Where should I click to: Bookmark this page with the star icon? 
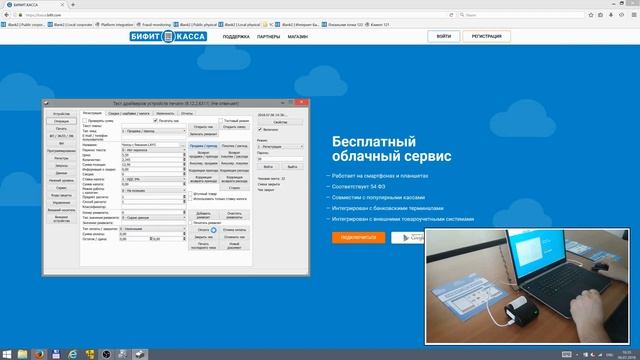pos(591,15)
